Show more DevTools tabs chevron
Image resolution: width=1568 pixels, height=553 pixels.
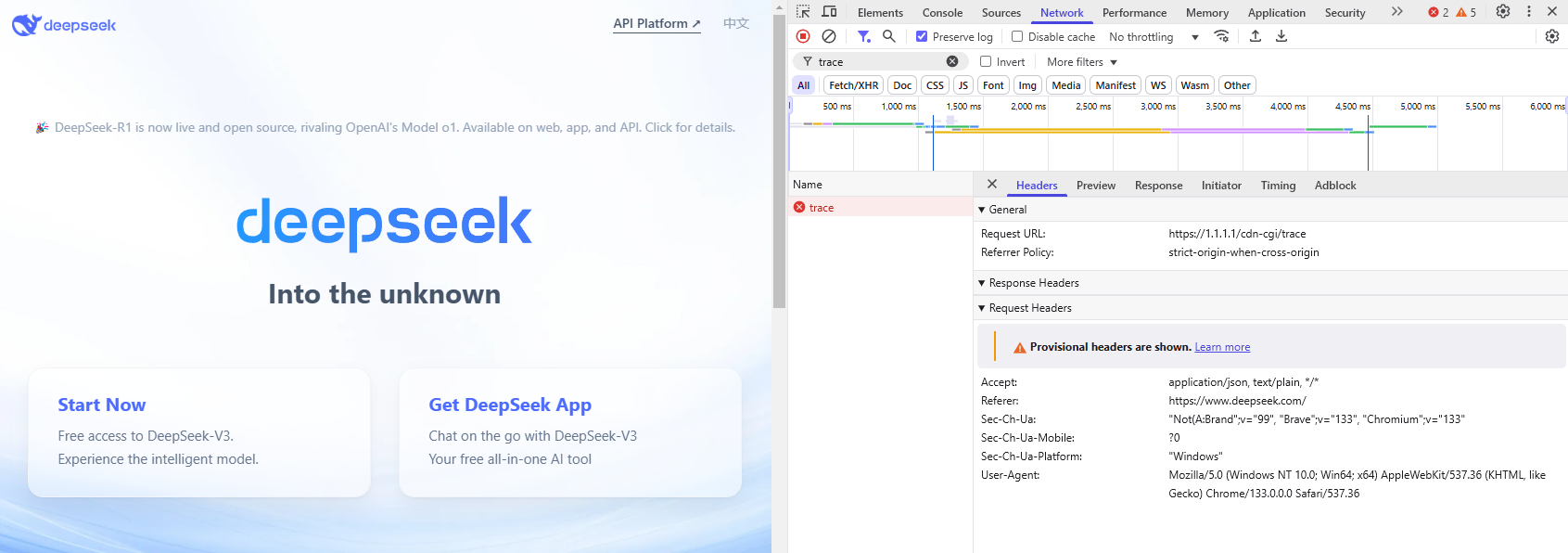(x=1396, y=12)
